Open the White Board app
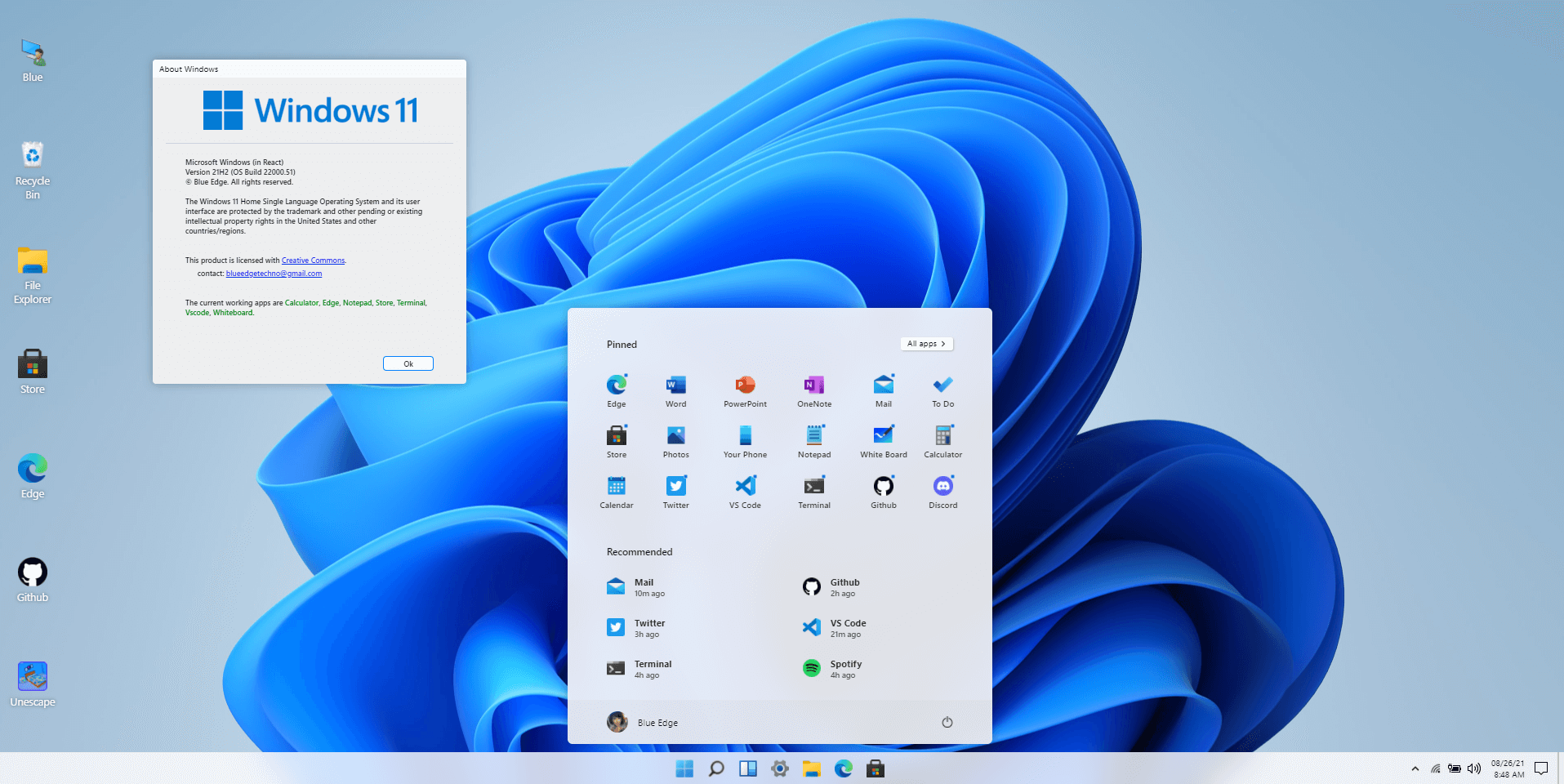 [884, 441]
